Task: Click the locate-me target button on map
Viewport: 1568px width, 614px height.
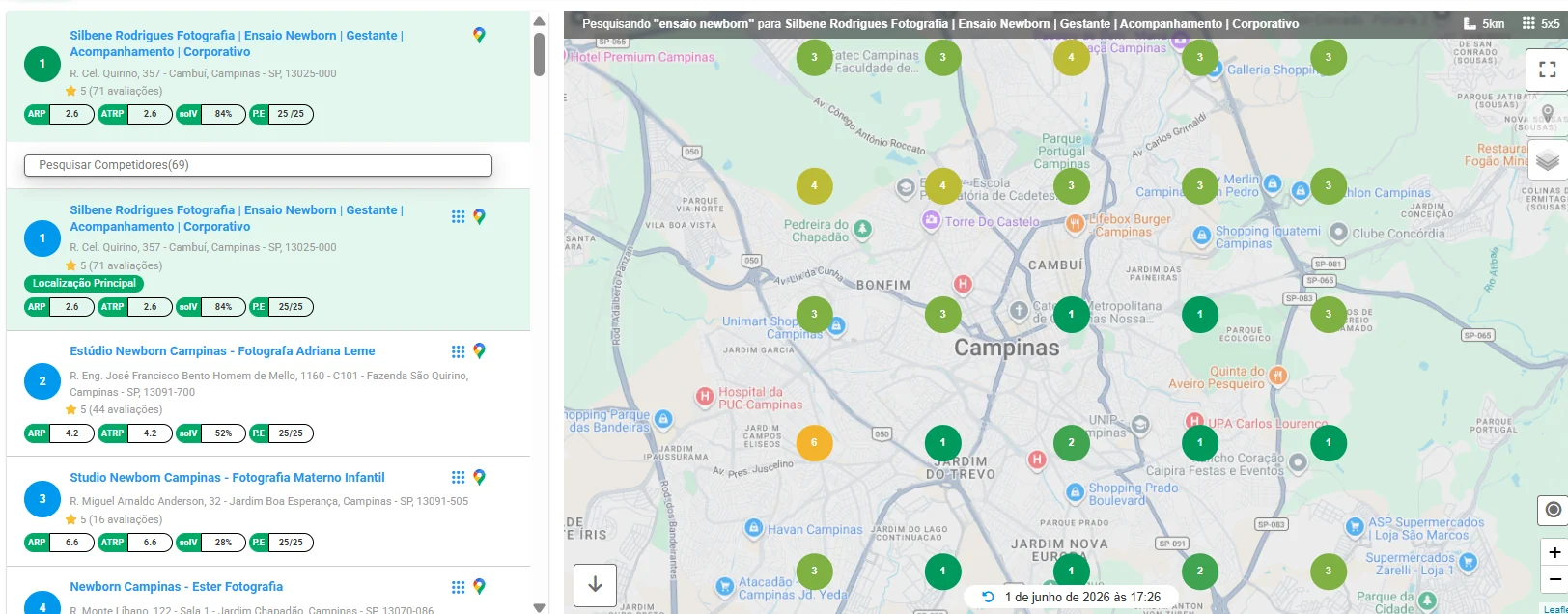Action: click(1553, 510)
